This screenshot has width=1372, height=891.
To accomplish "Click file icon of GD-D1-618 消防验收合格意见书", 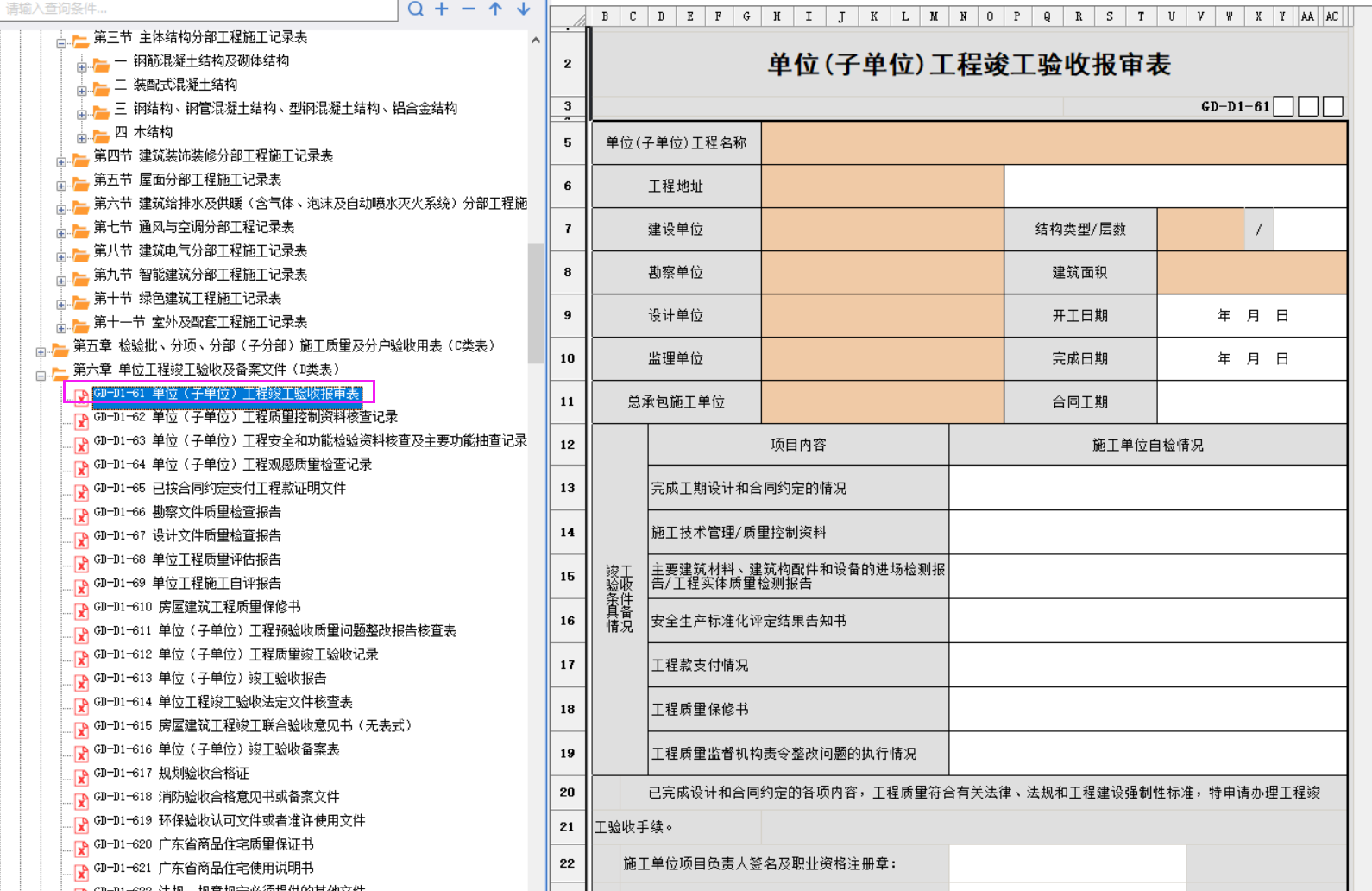I will (x=81, y=800).
